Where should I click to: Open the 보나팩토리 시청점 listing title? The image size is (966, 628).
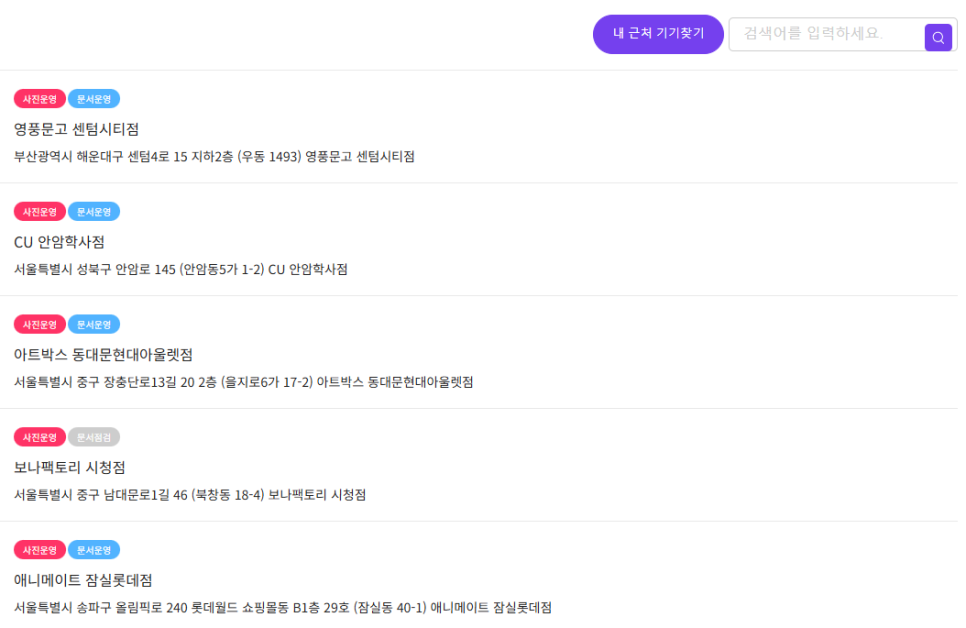point(69,468)
